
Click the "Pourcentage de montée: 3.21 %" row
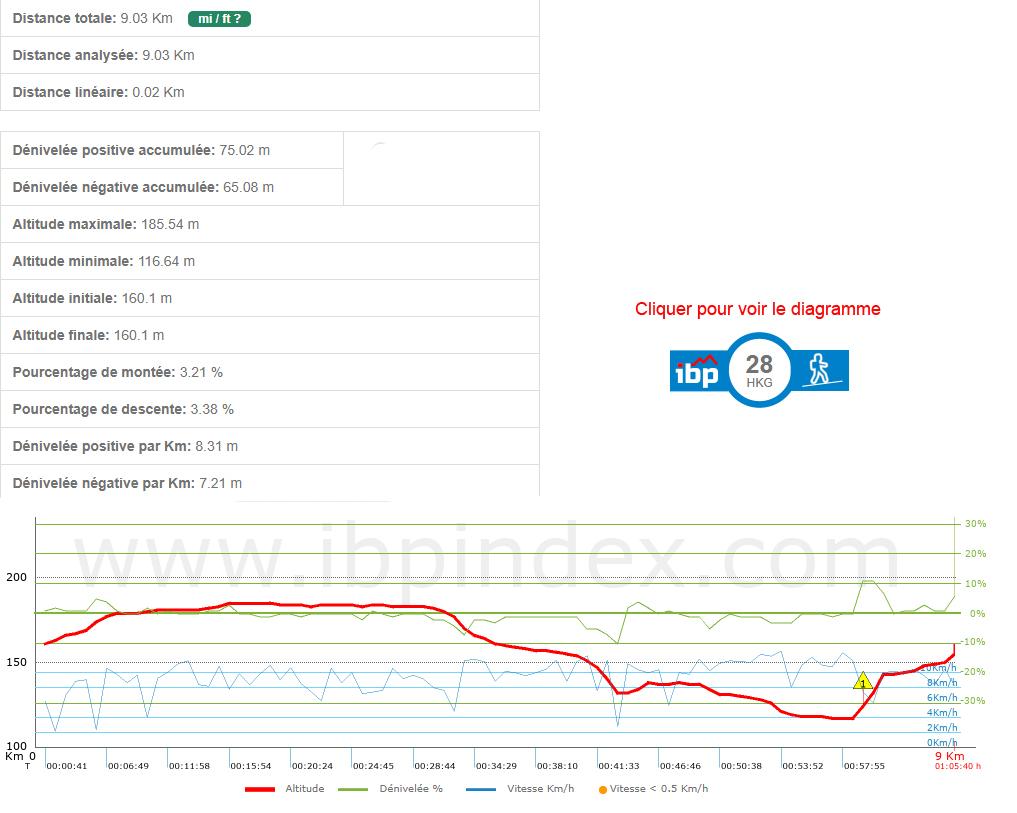pyautogui.click(x=270, y=372)
